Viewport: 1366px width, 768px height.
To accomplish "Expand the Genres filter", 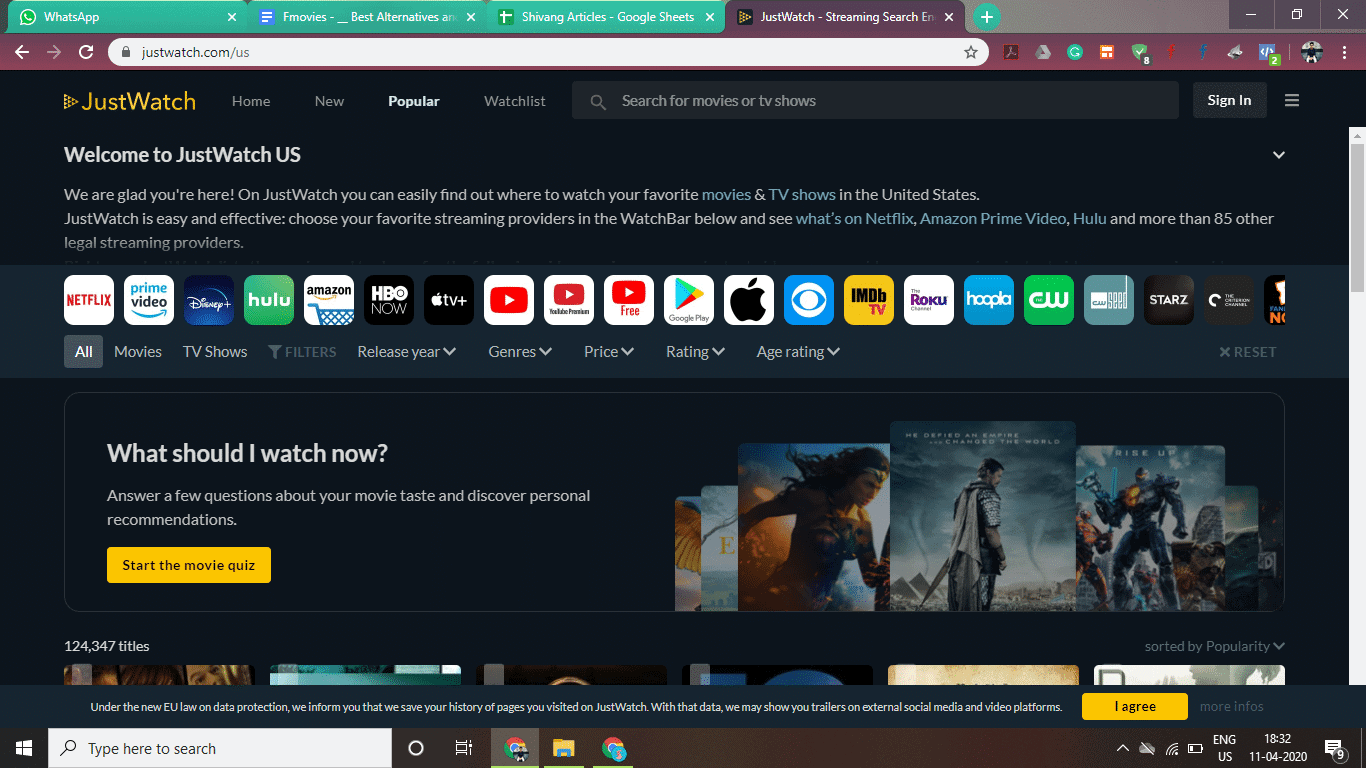I will pyautogui.click(x=520, y=352).
